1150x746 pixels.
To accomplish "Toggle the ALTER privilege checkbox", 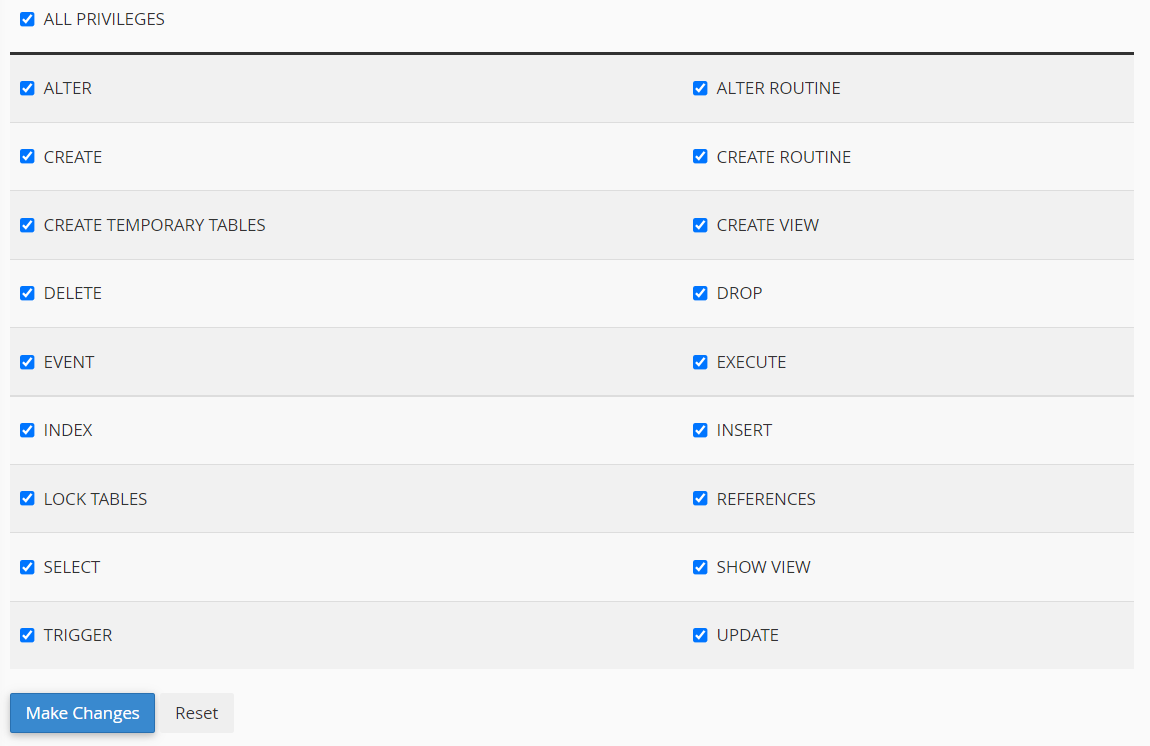I will [26, 88].
